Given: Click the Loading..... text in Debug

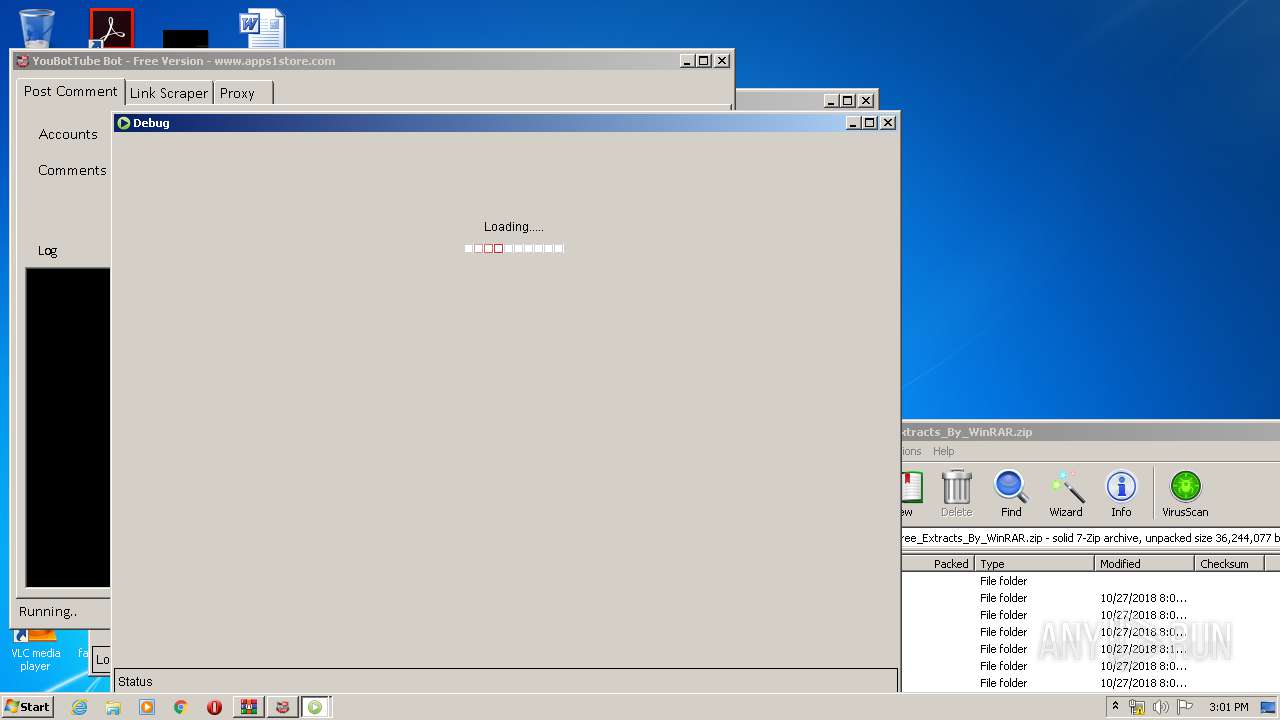Looking at the screenshot, I should pos(514,227).
